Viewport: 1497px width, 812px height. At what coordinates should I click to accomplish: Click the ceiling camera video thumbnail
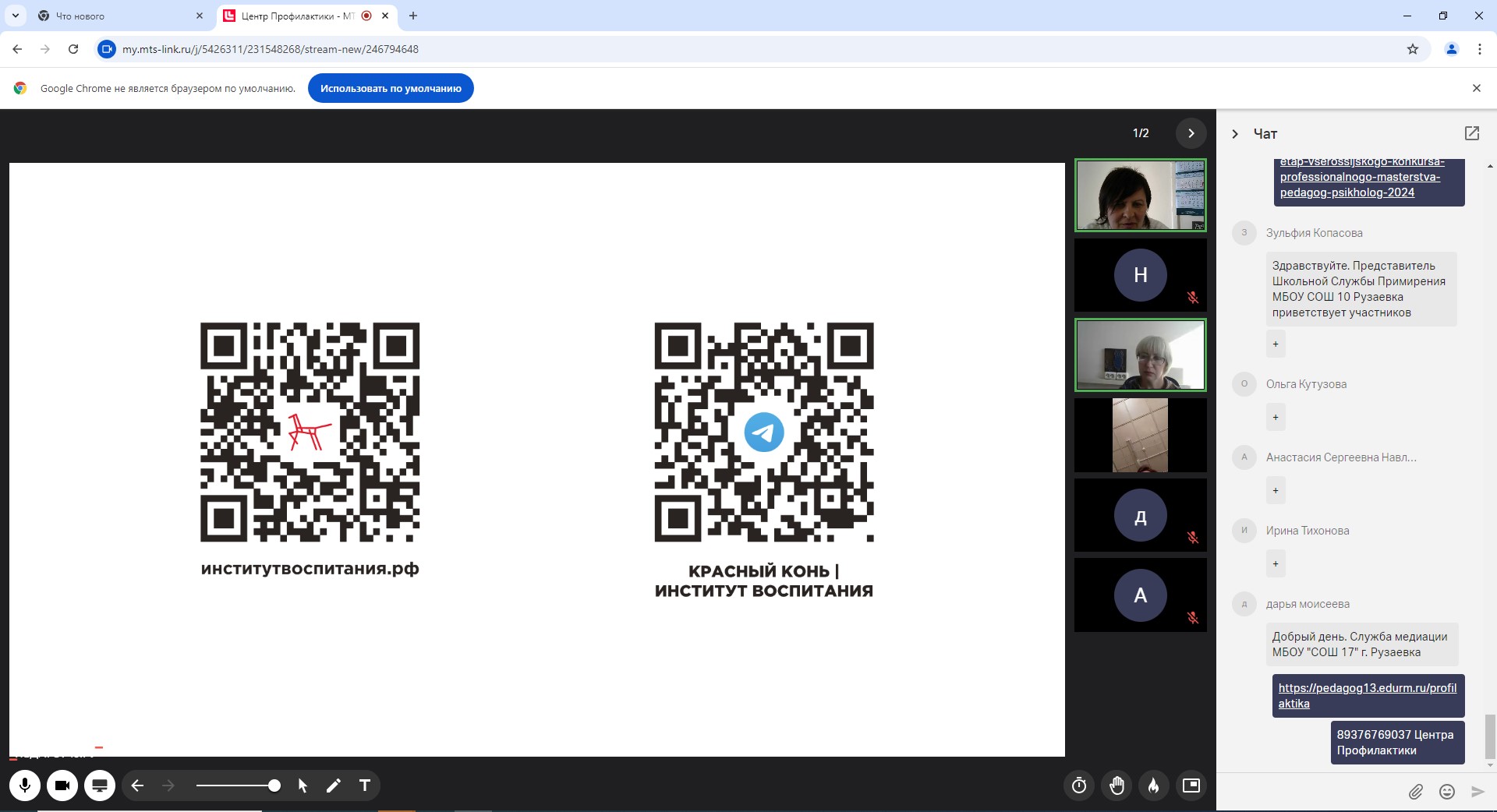coord(1141,435)
